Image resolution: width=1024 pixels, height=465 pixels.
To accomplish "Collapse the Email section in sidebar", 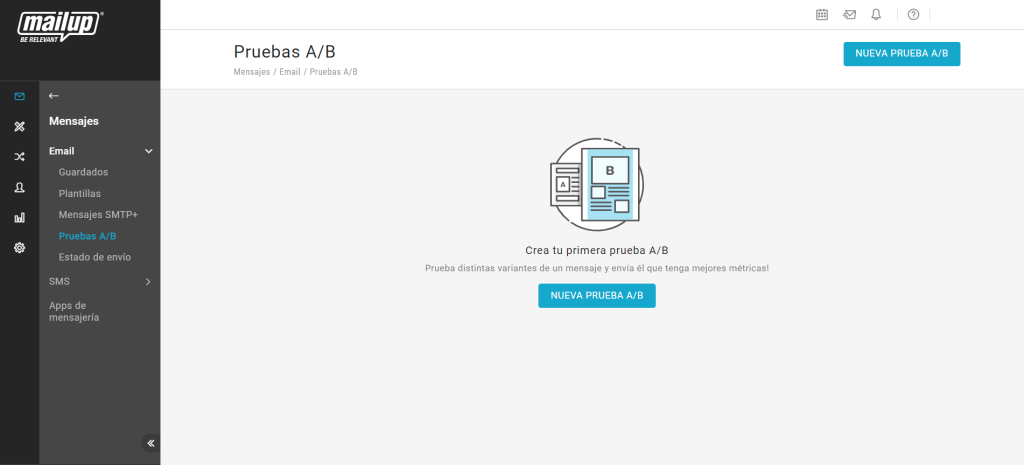I will pos(148,151).
